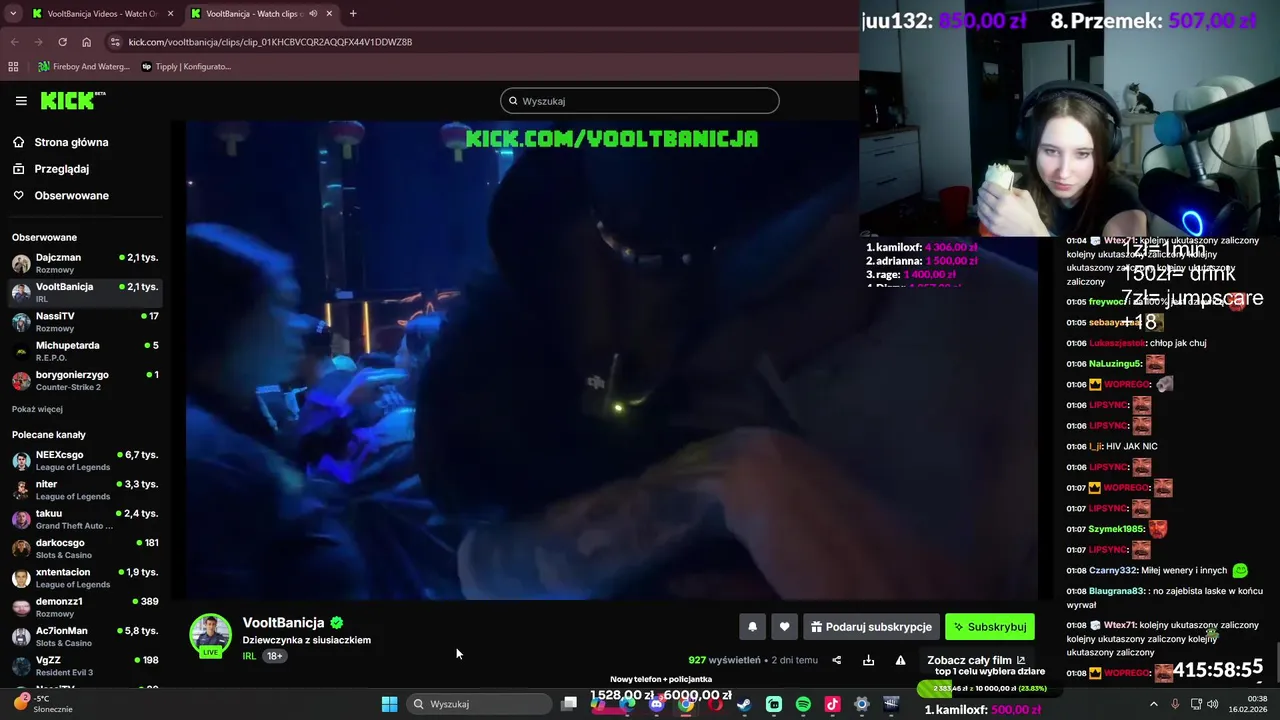Click Podaruj subskrypcje button
The width and height of the screenshot is (1280, 720).
(x=871, y=627)
